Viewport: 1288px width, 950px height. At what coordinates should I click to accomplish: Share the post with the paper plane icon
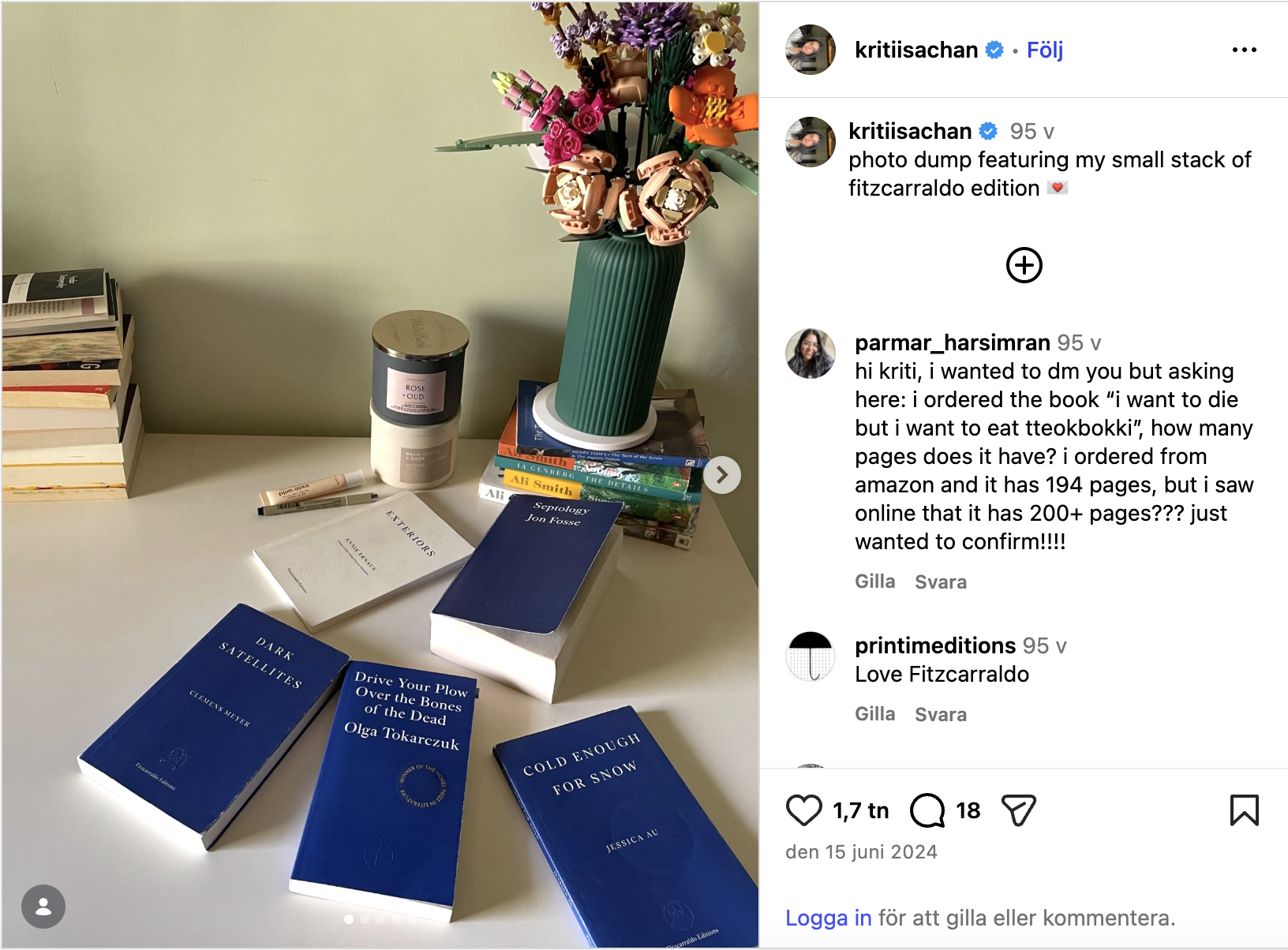1018,810
